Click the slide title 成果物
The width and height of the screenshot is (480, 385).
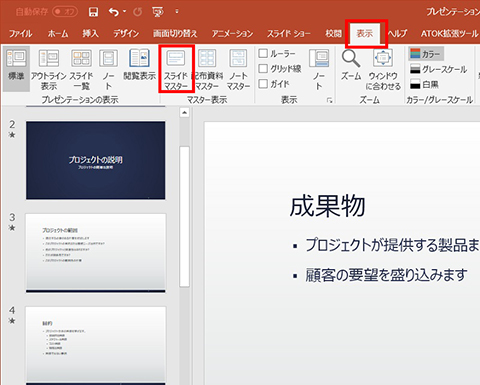point(327,207)
